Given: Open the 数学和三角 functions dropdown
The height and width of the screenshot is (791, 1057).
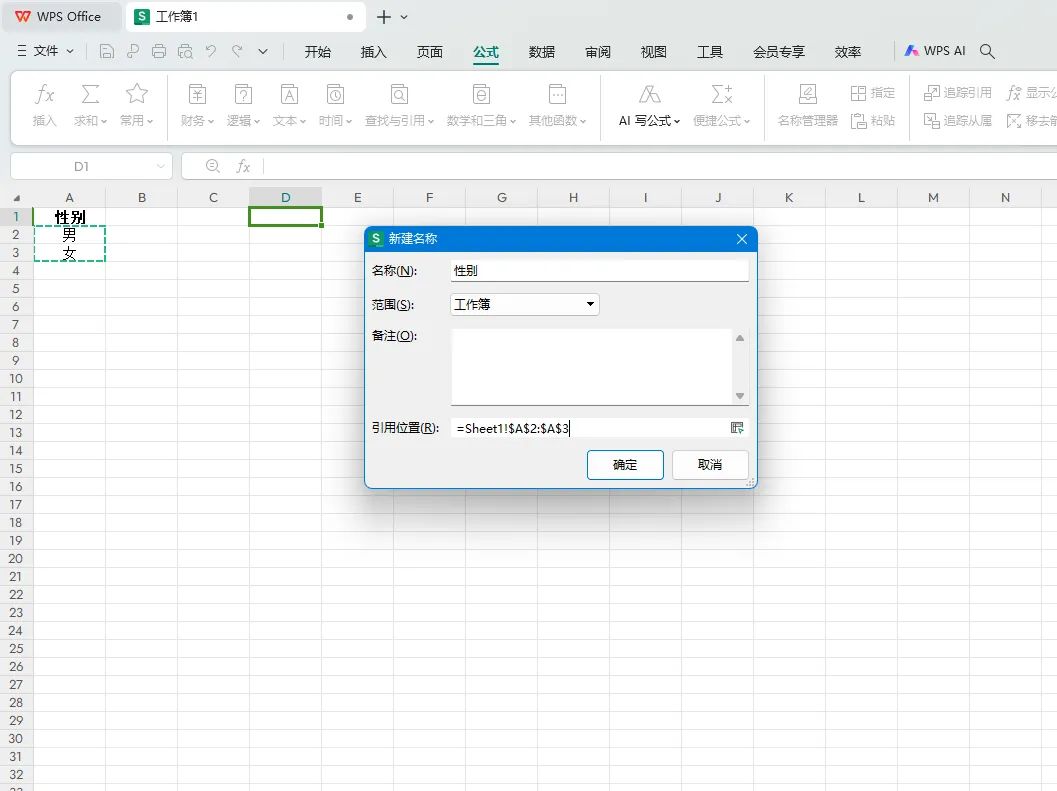Looking at the screenshot, I should 481,106.
